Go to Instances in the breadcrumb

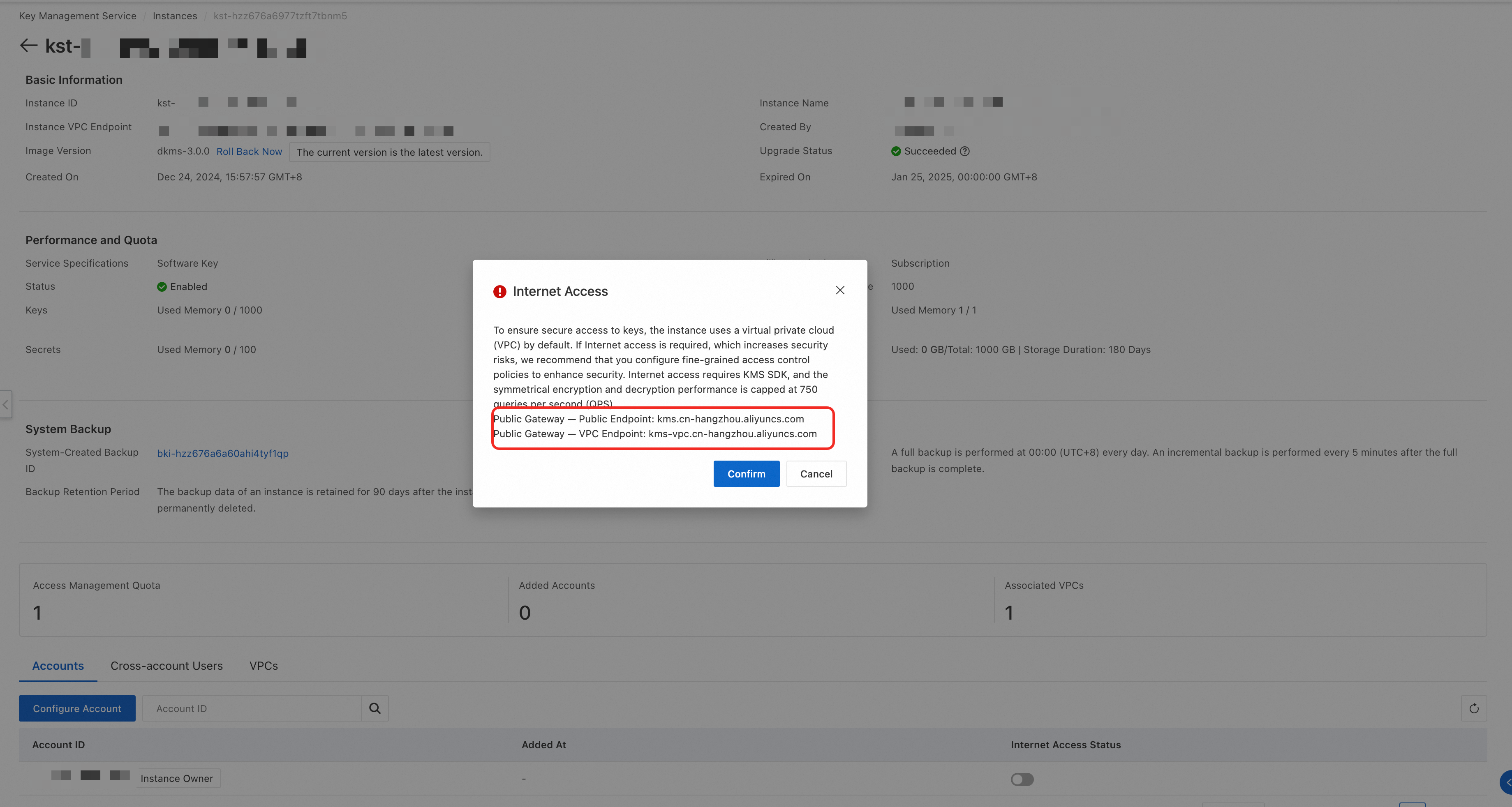click(x=175, y=16)
